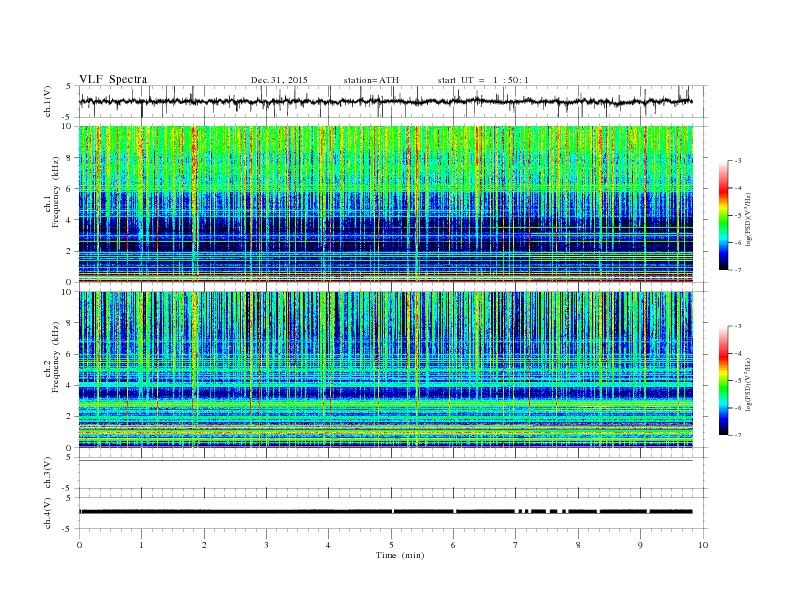
Task: Click the ch.2 Frequency (kHz) axis label
Action: tap(52, 357)
